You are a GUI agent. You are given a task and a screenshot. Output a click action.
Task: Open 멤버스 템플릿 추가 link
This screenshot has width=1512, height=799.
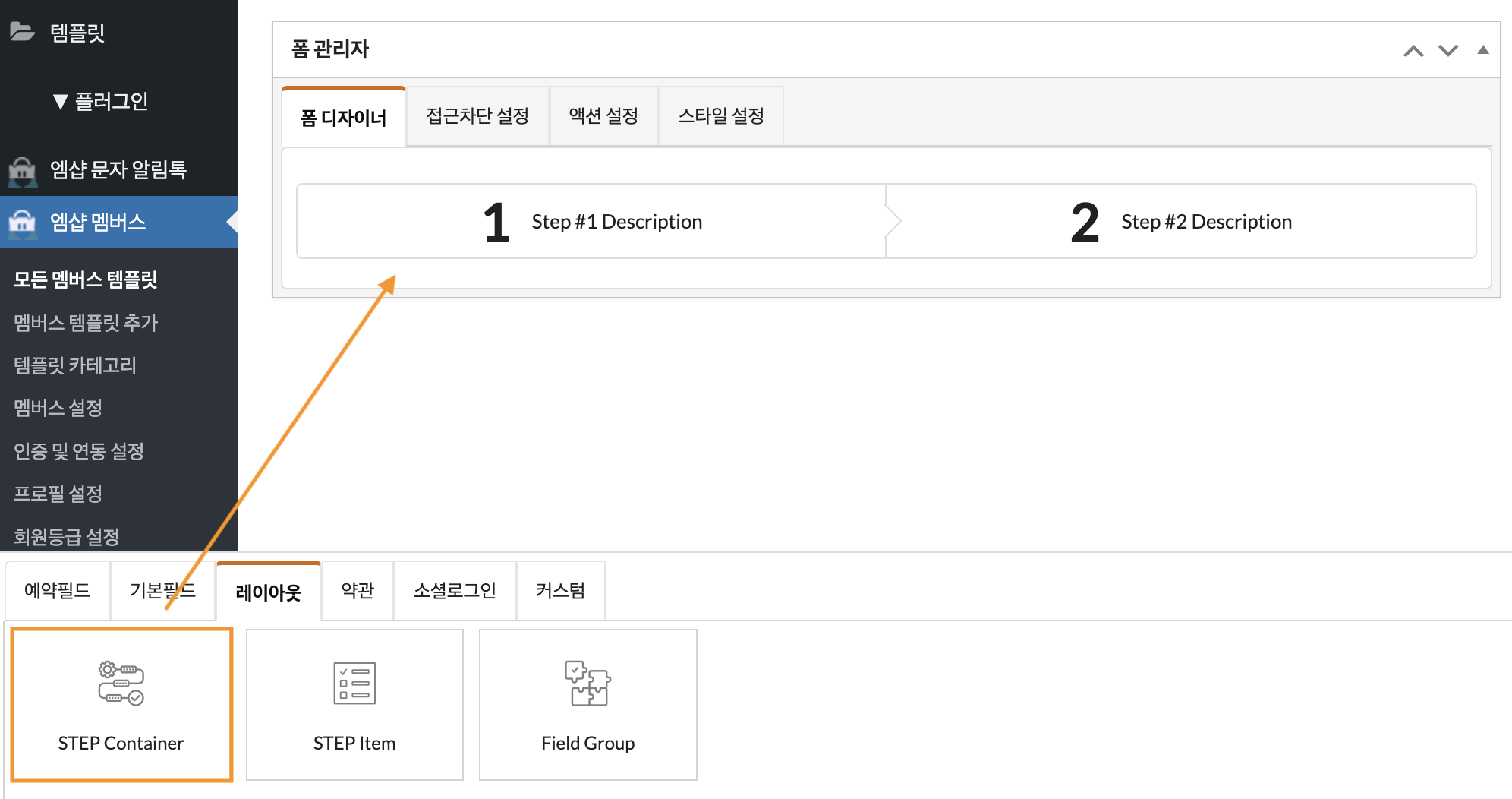(86, 323)
